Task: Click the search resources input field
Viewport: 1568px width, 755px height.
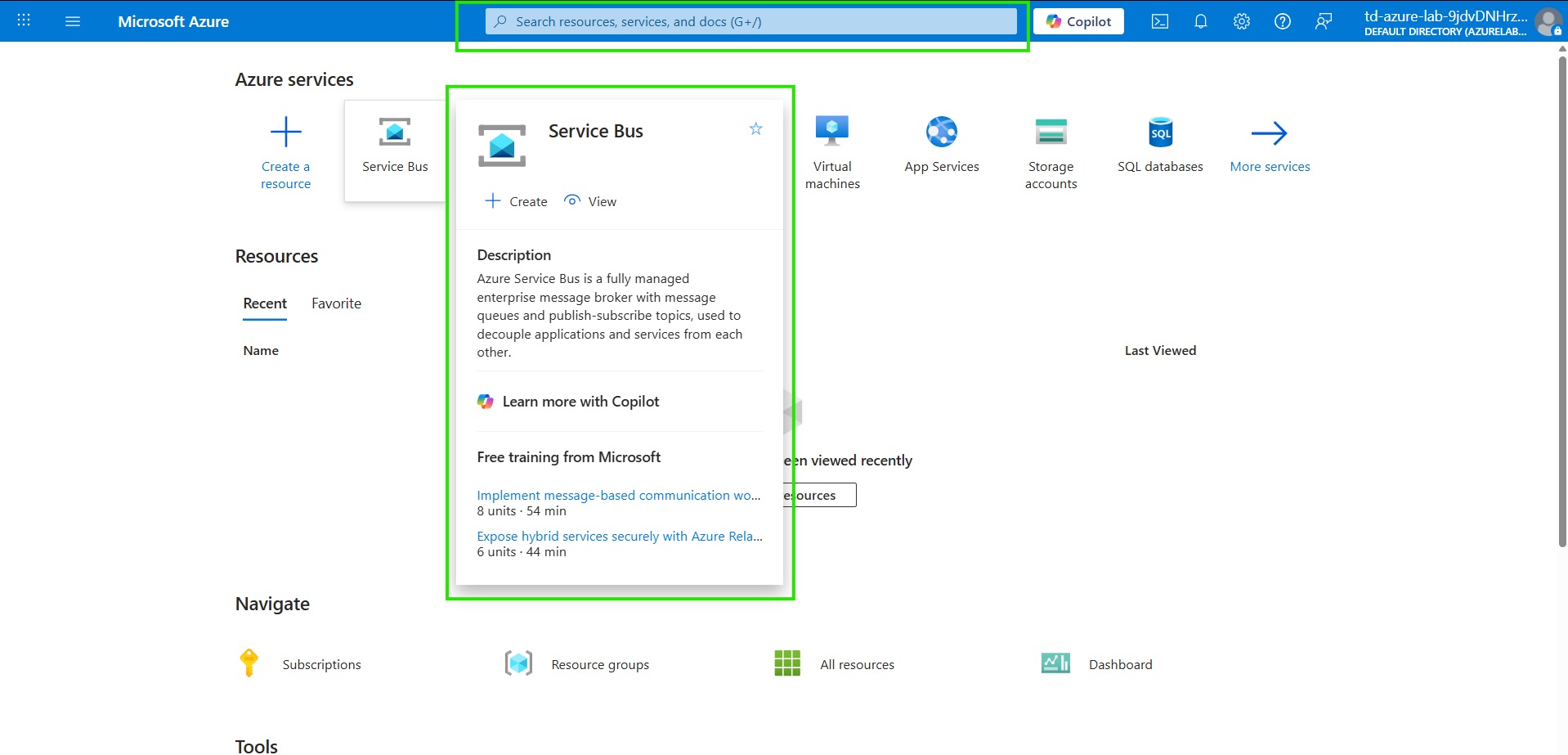Action: coord(752,21)
